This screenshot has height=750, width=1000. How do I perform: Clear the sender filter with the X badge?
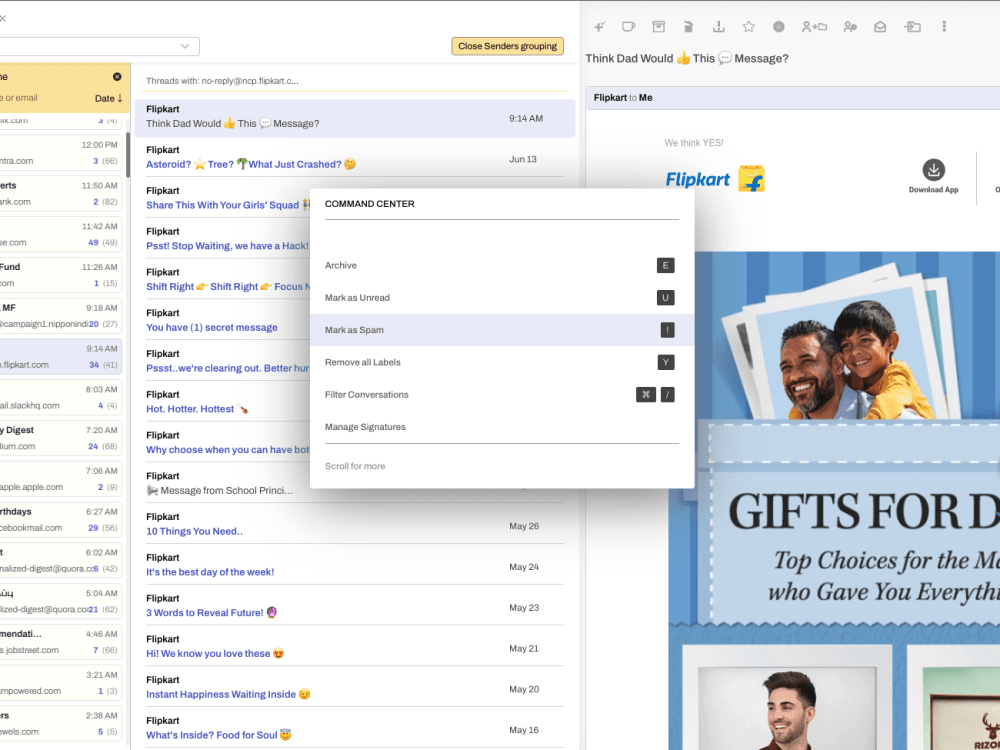coord(117,76)
